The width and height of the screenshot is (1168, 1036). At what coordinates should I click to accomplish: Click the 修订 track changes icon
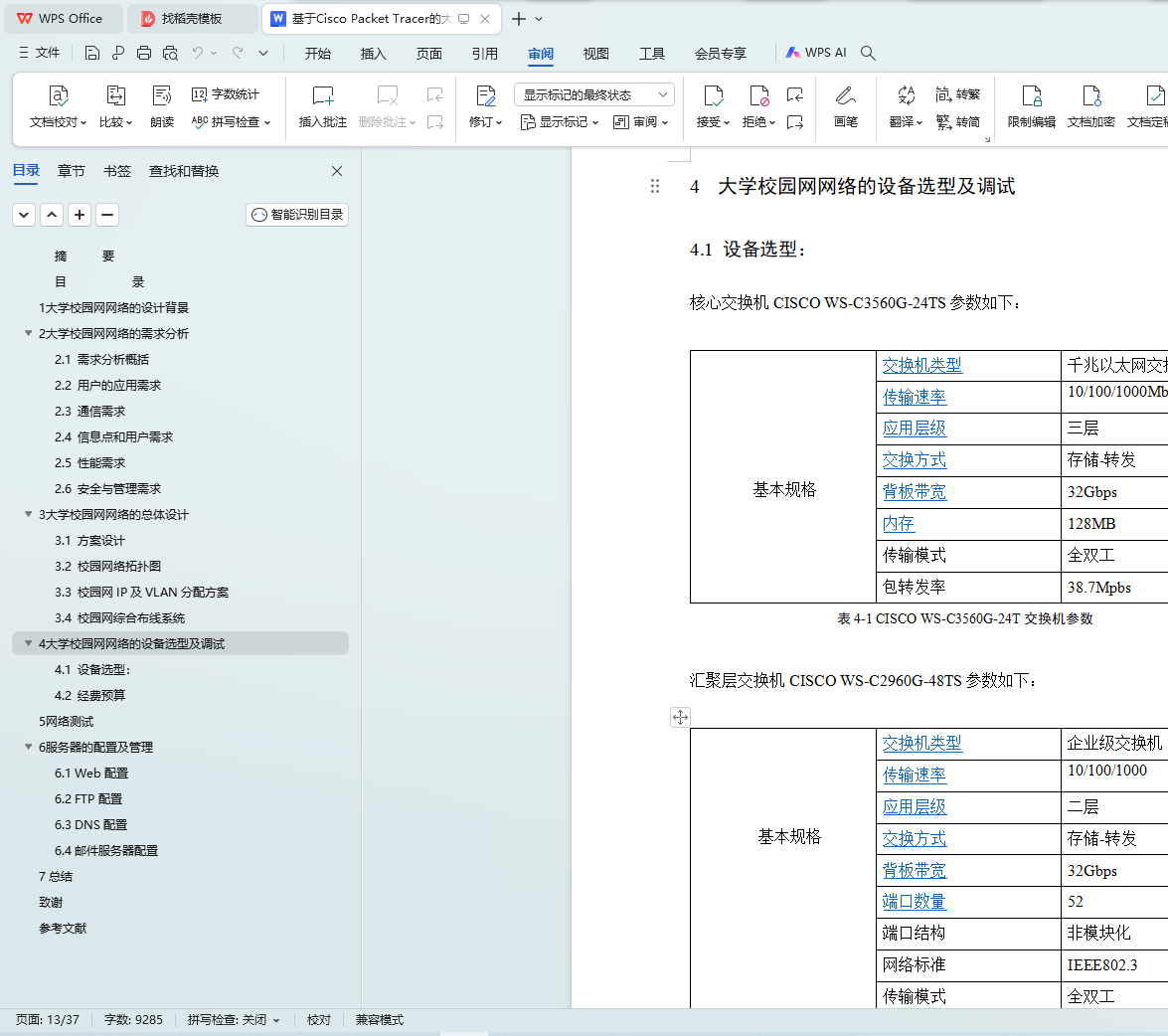(x=486, y=96)
